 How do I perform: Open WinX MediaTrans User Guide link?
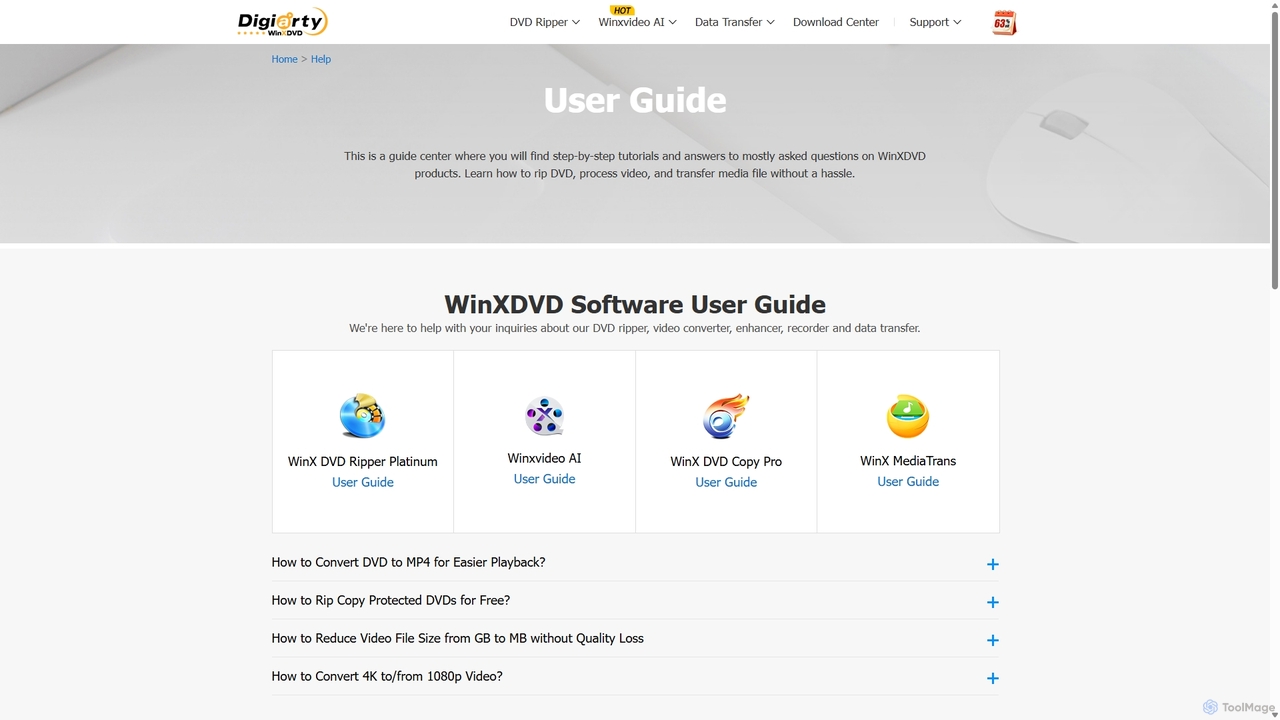908,481
